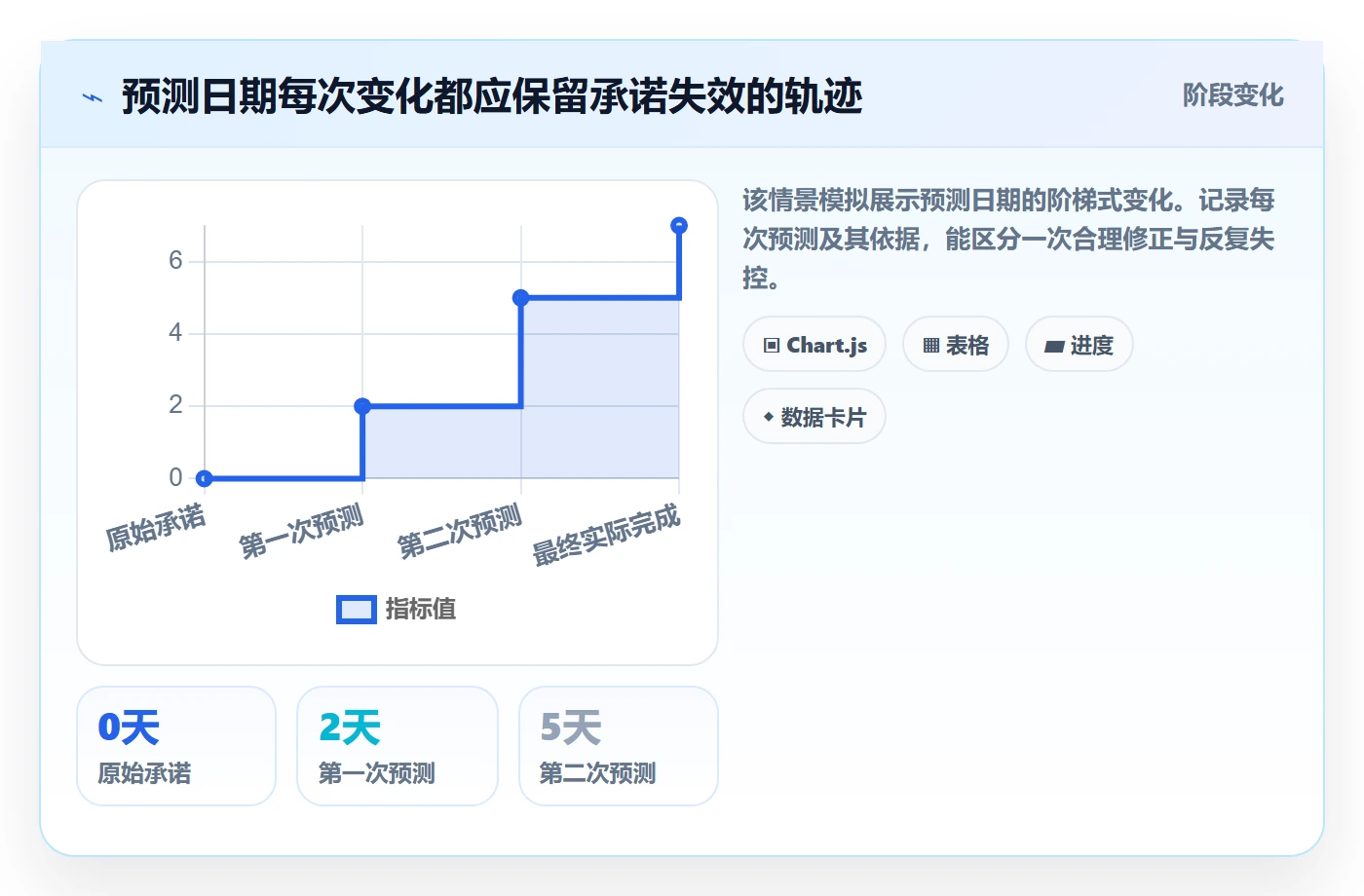This screenshot has width=1364, height=896.
Task: Click the lightning bolt icon beside the title
Action: 93,97
